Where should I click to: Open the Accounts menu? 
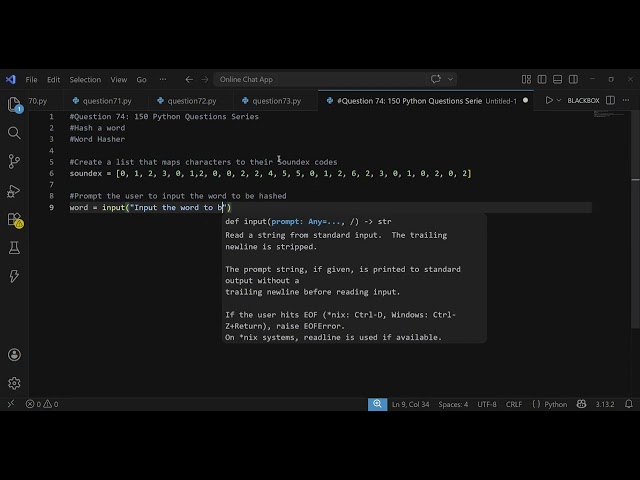(14, 354)
